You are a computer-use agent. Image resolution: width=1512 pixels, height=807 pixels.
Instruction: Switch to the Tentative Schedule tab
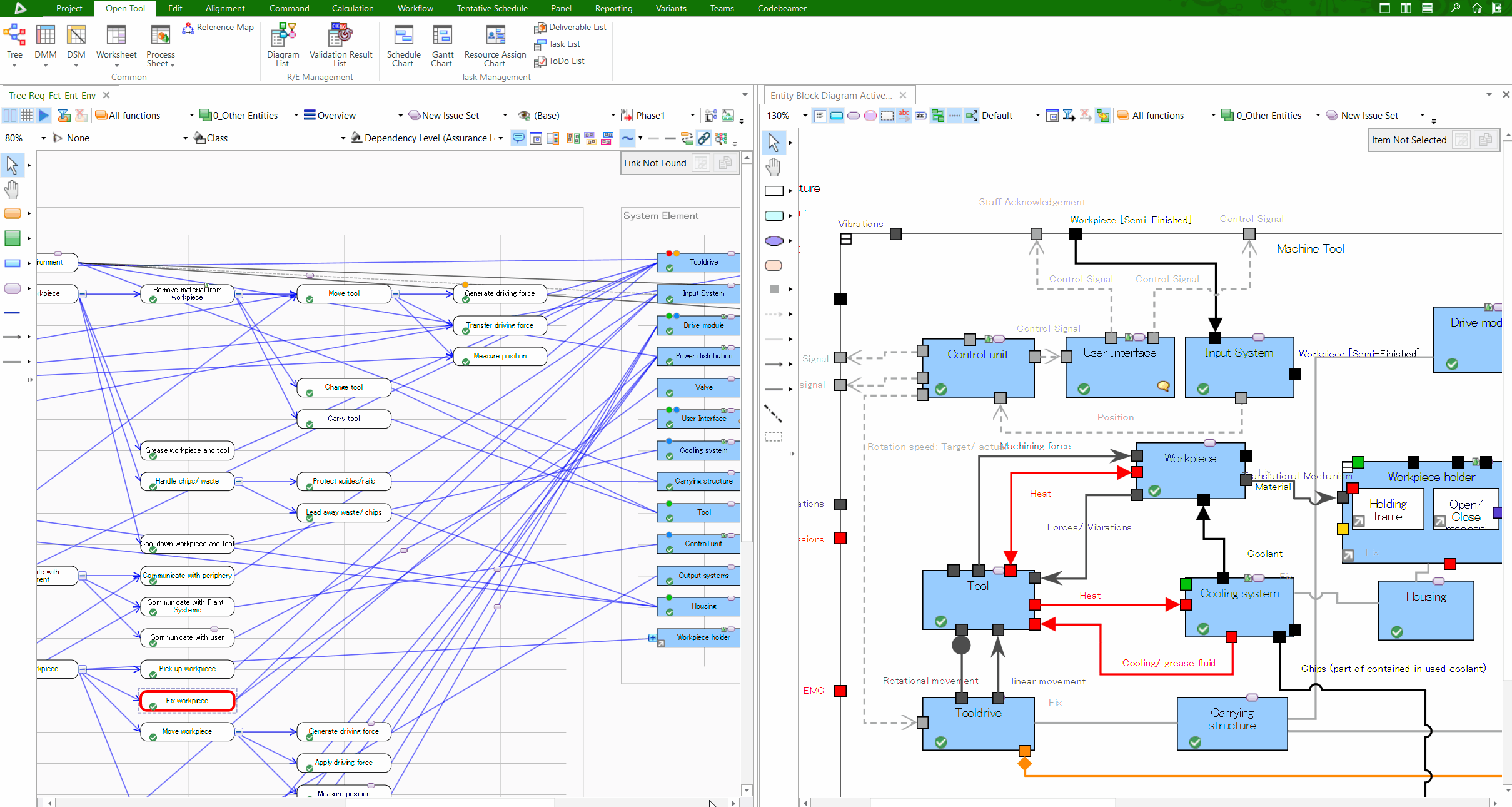click(x=492, y=8)
